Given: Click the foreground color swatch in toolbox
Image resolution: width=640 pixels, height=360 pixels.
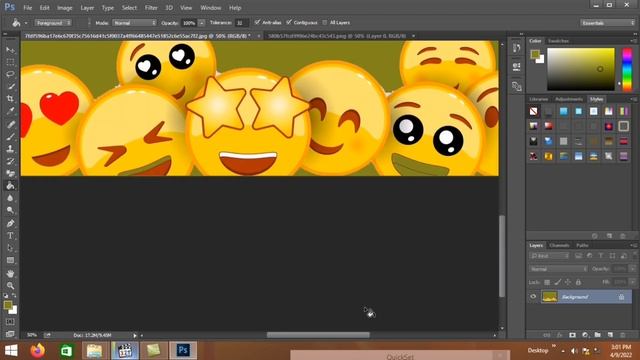Looking at the screenshot, I should click(x=8, y=305).
